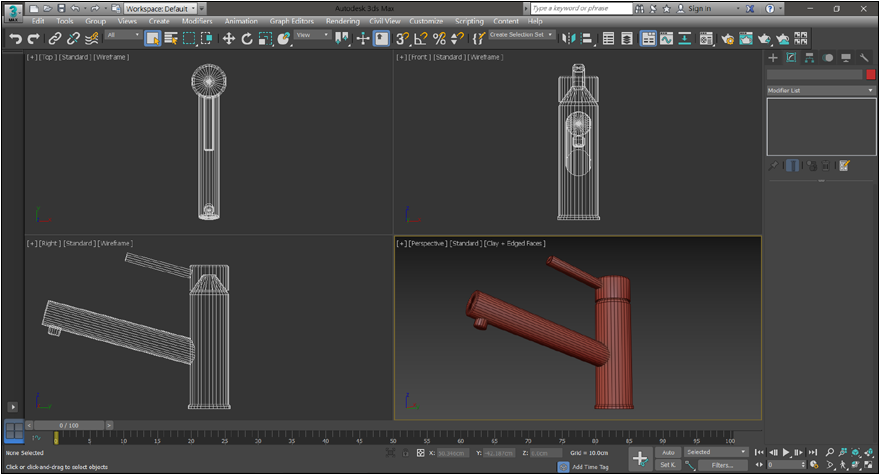Open the Create Selection Set dropdown
The height and width of the screenshot is (475, 880).
520,36
